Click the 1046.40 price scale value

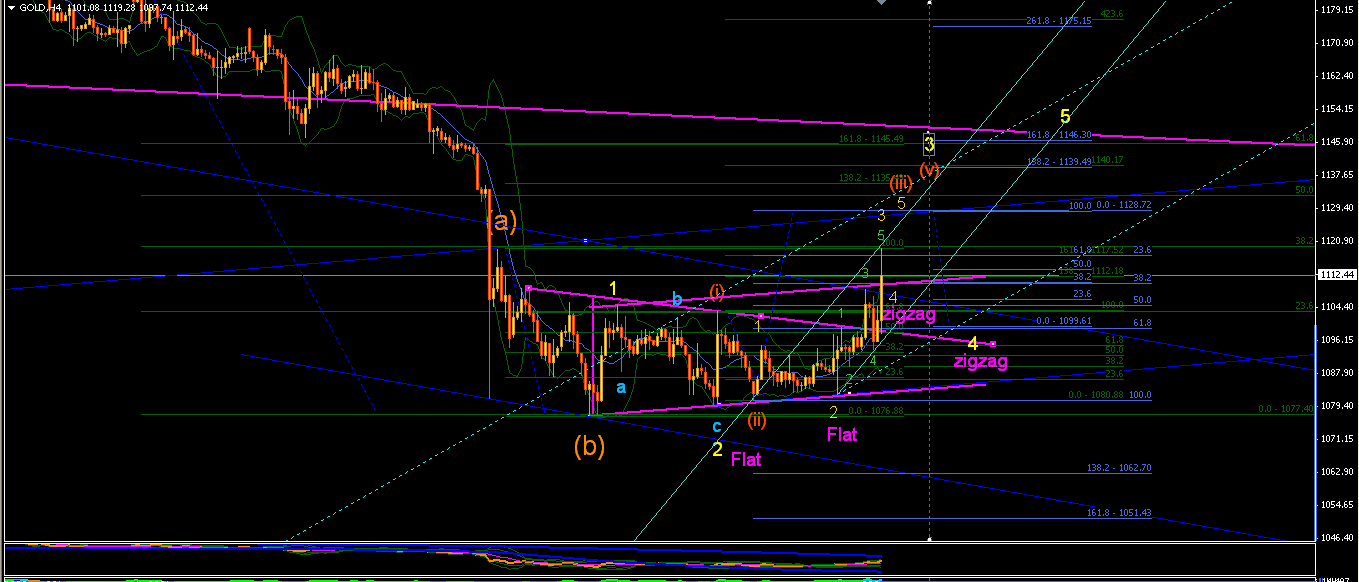pos(1338,537)
